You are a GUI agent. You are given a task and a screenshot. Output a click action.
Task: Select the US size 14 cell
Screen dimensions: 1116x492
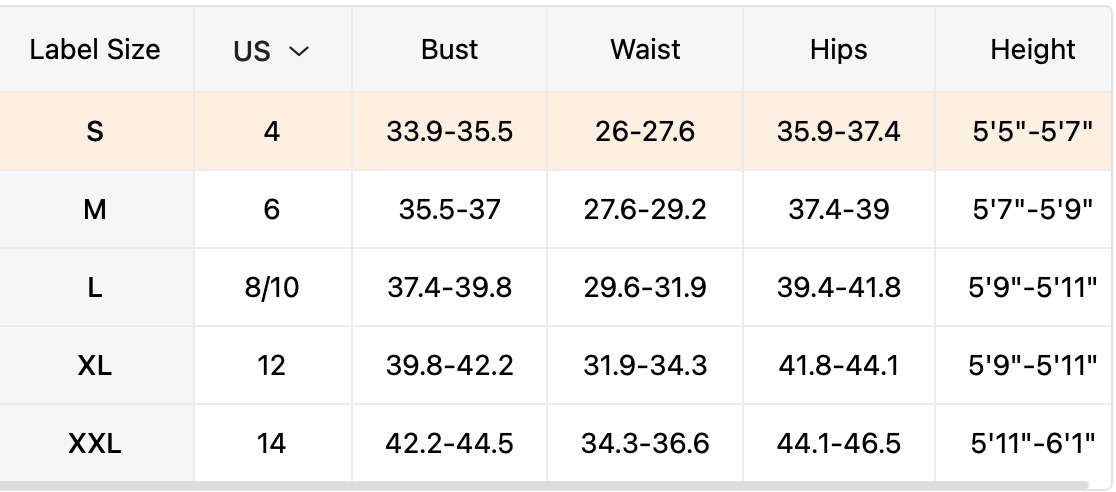272,443
